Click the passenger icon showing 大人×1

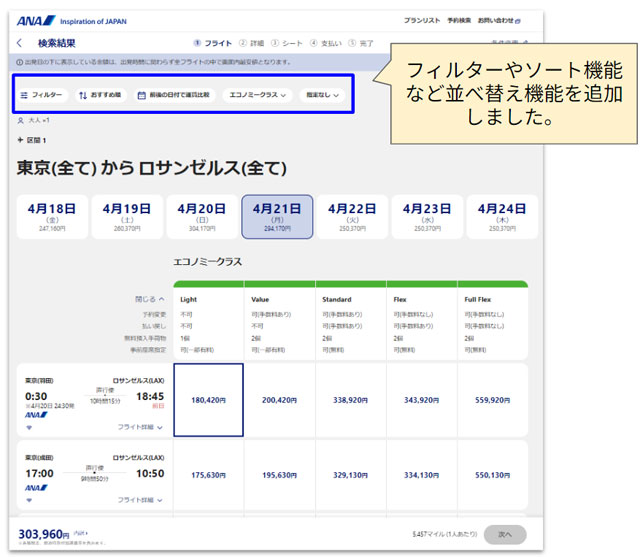click(x=21, y=120)
